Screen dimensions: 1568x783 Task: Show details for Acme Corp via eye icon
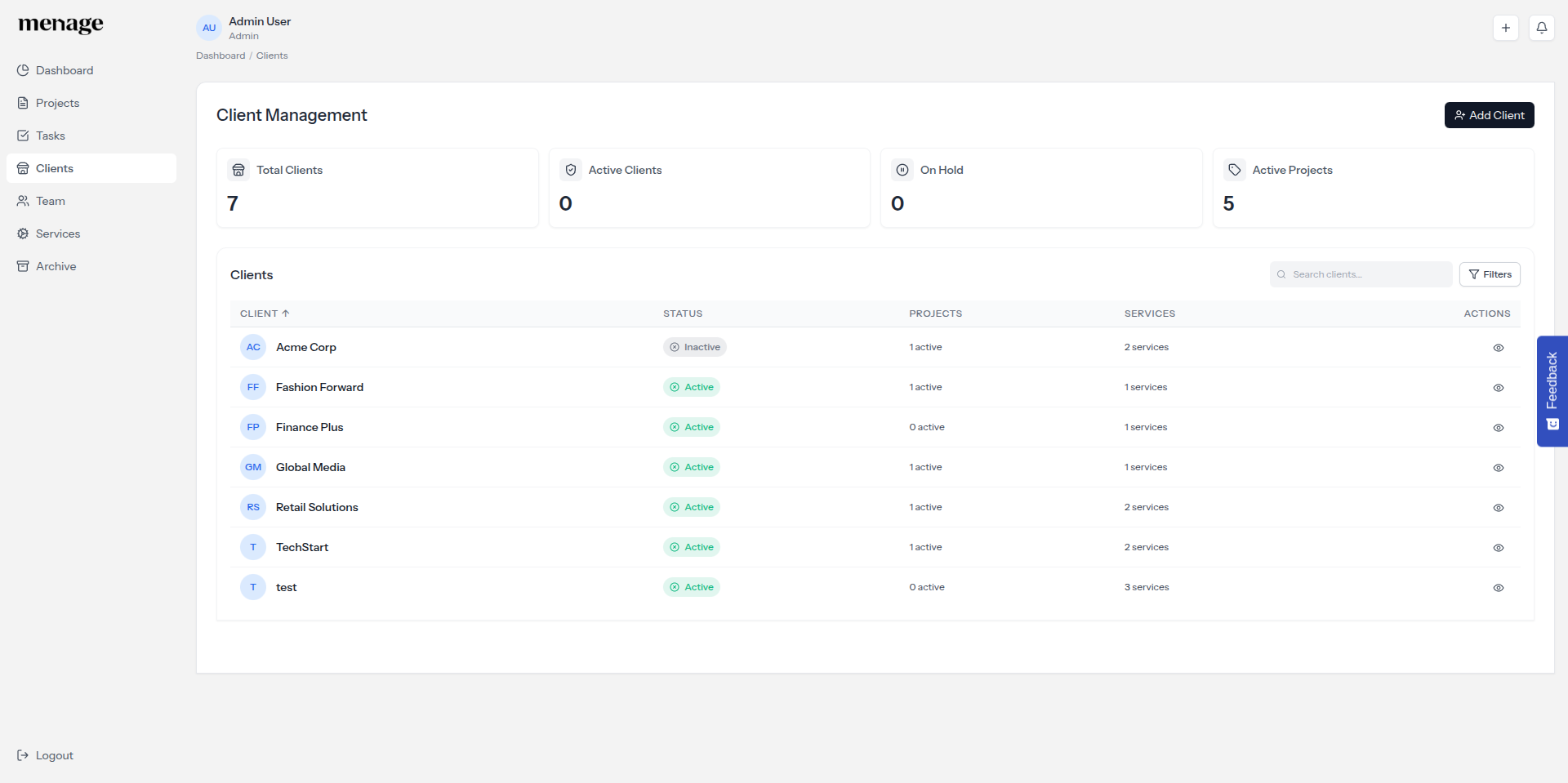tap(1499, 348)
